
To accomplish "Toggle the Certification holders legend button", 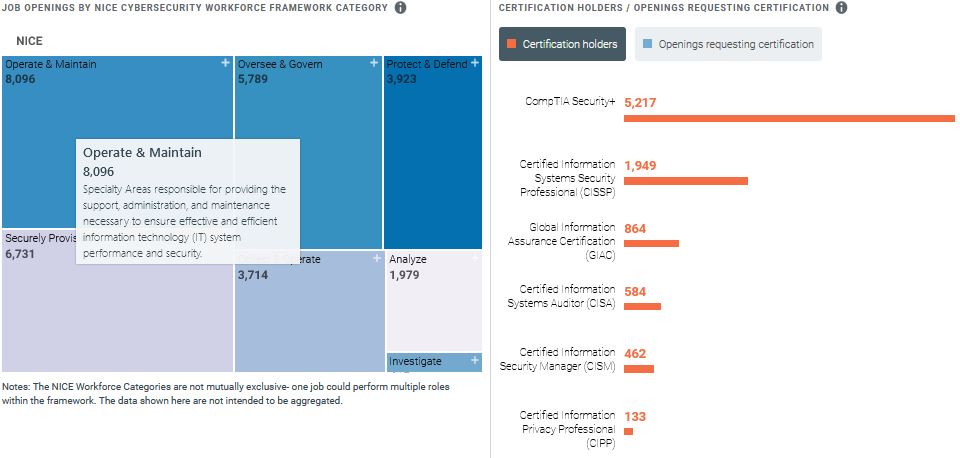I will 562,44.
